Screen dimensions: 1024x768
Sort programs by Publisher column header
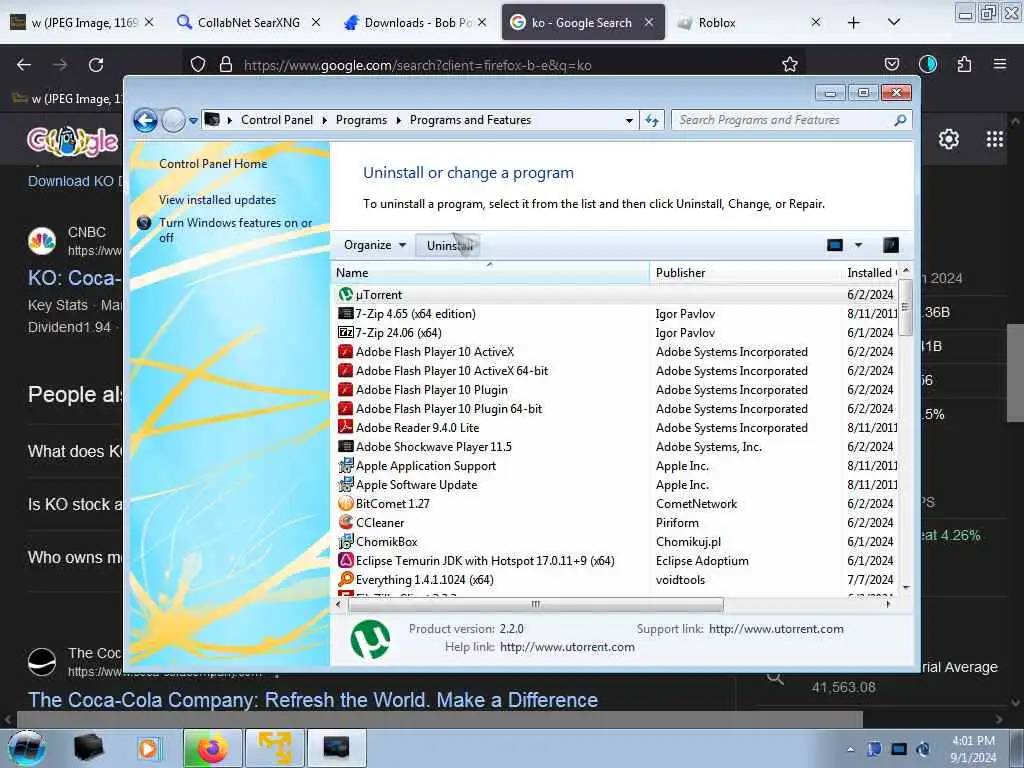(745, 273)
